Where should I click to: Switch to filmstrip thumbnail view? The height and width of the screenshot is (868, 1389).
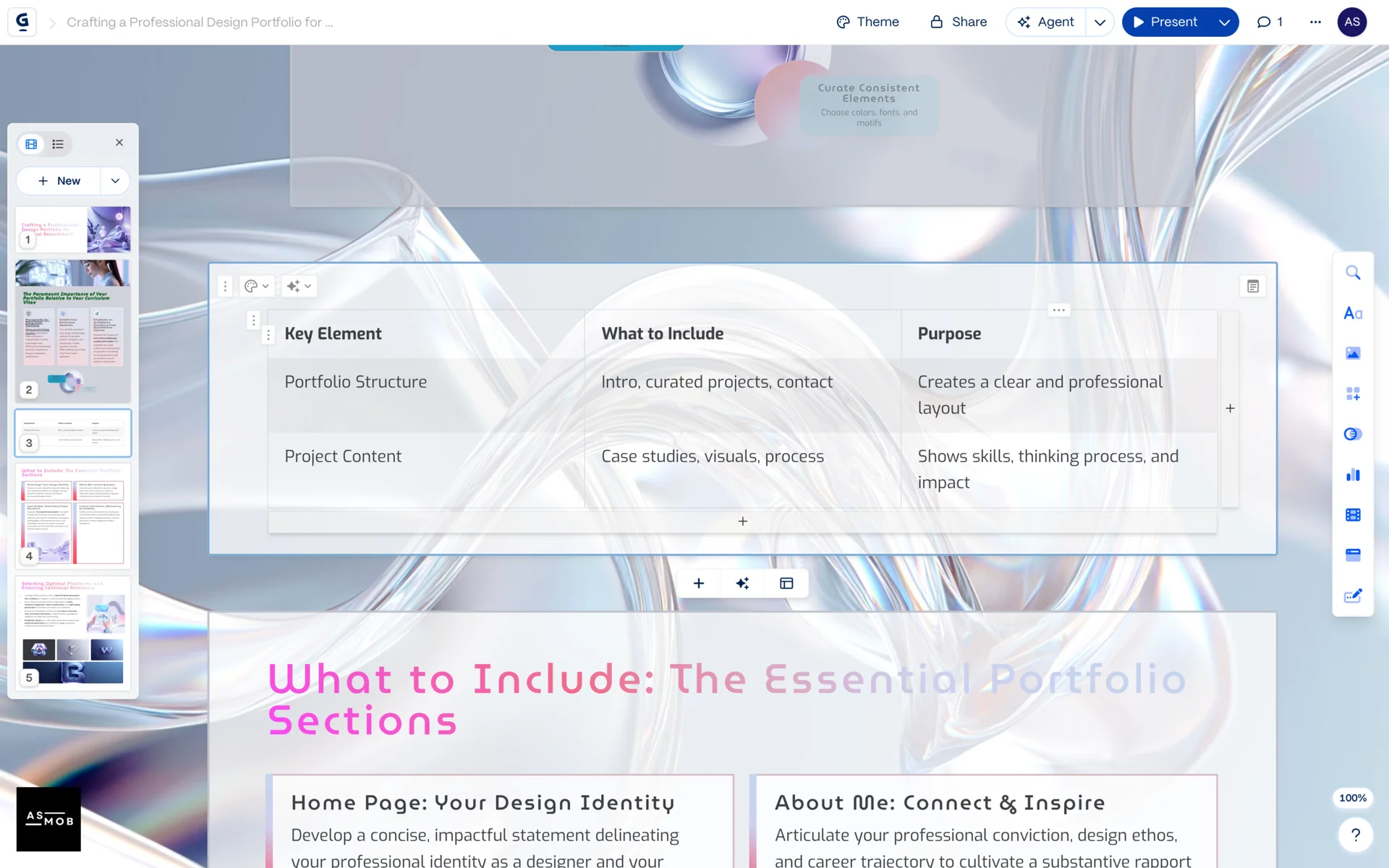pos(31,144)
